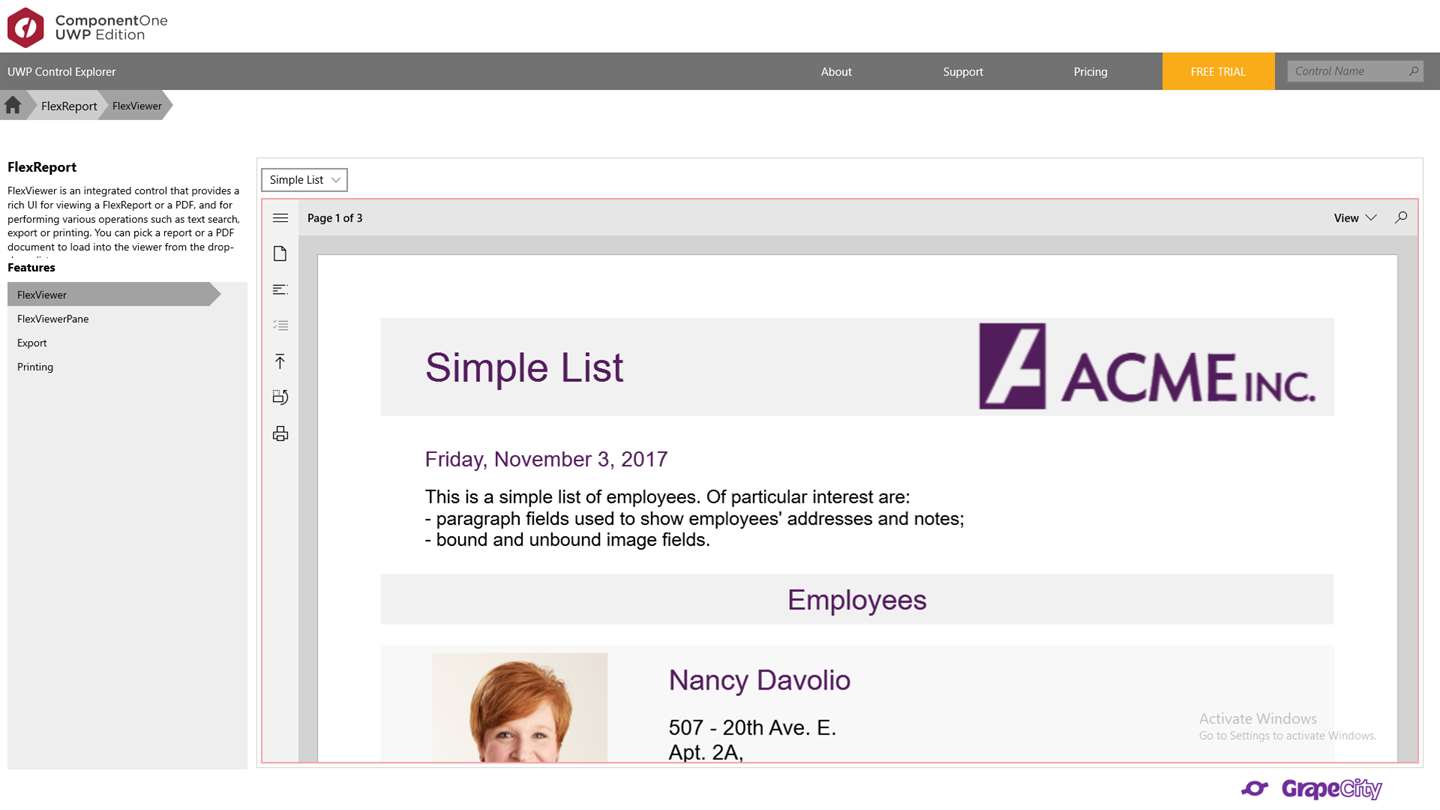This screenshot has width=1440, height=810.
Task: Click the print icon in viewer sidebar
Action: [x=280, y=433]
